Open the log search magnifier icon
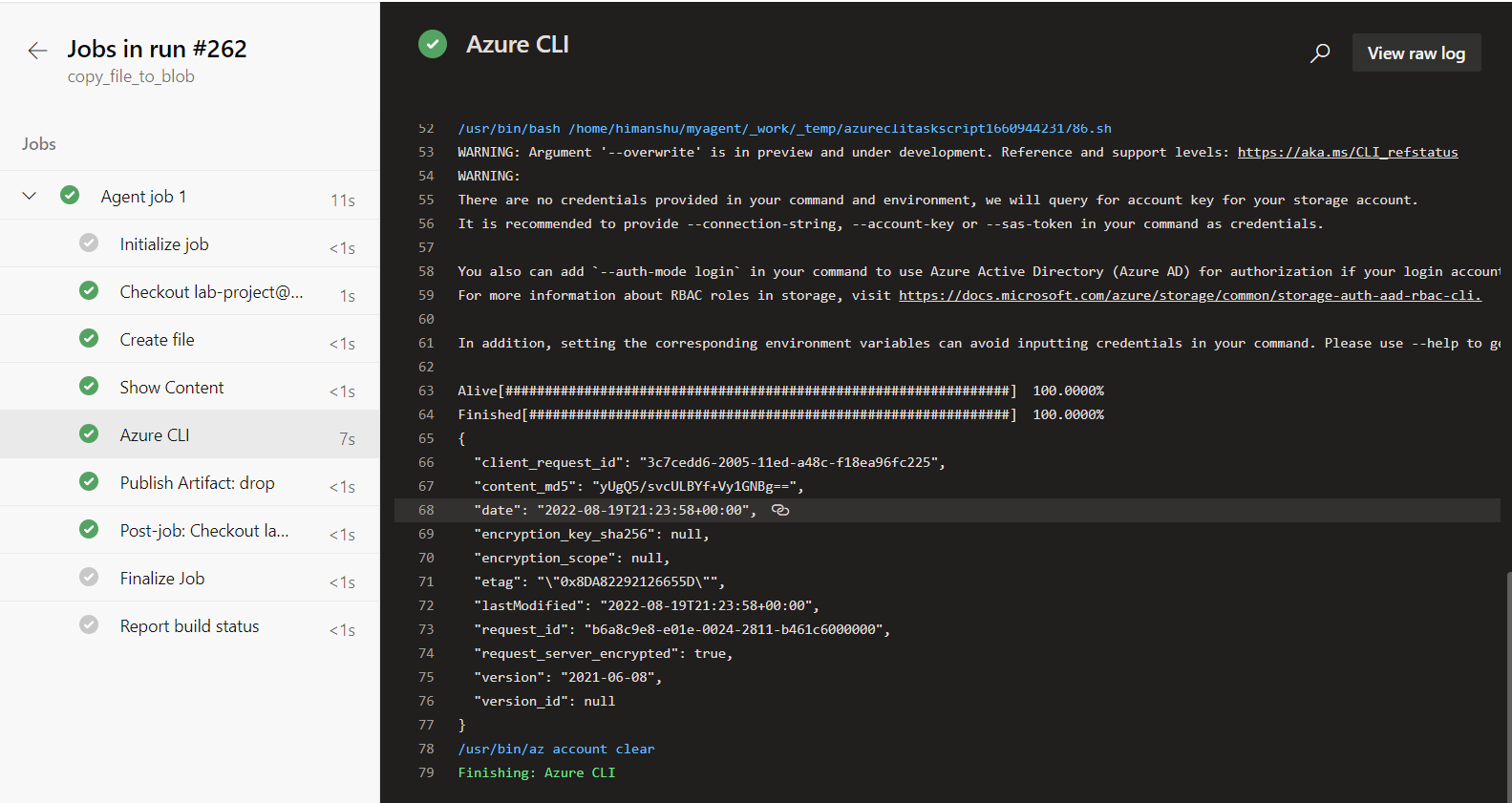 coord(1321,53)
